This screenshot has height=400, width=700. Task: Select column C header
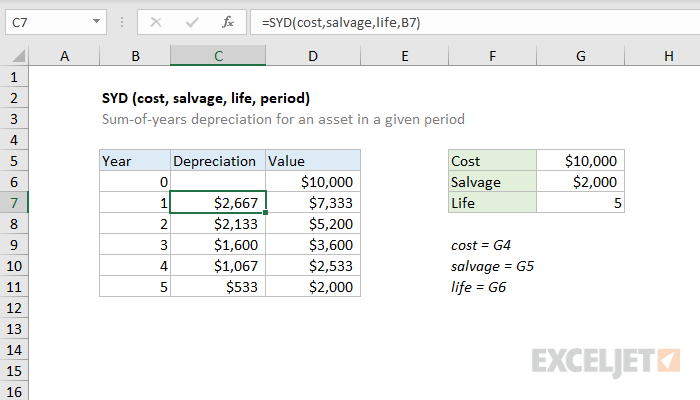point(218,56)
